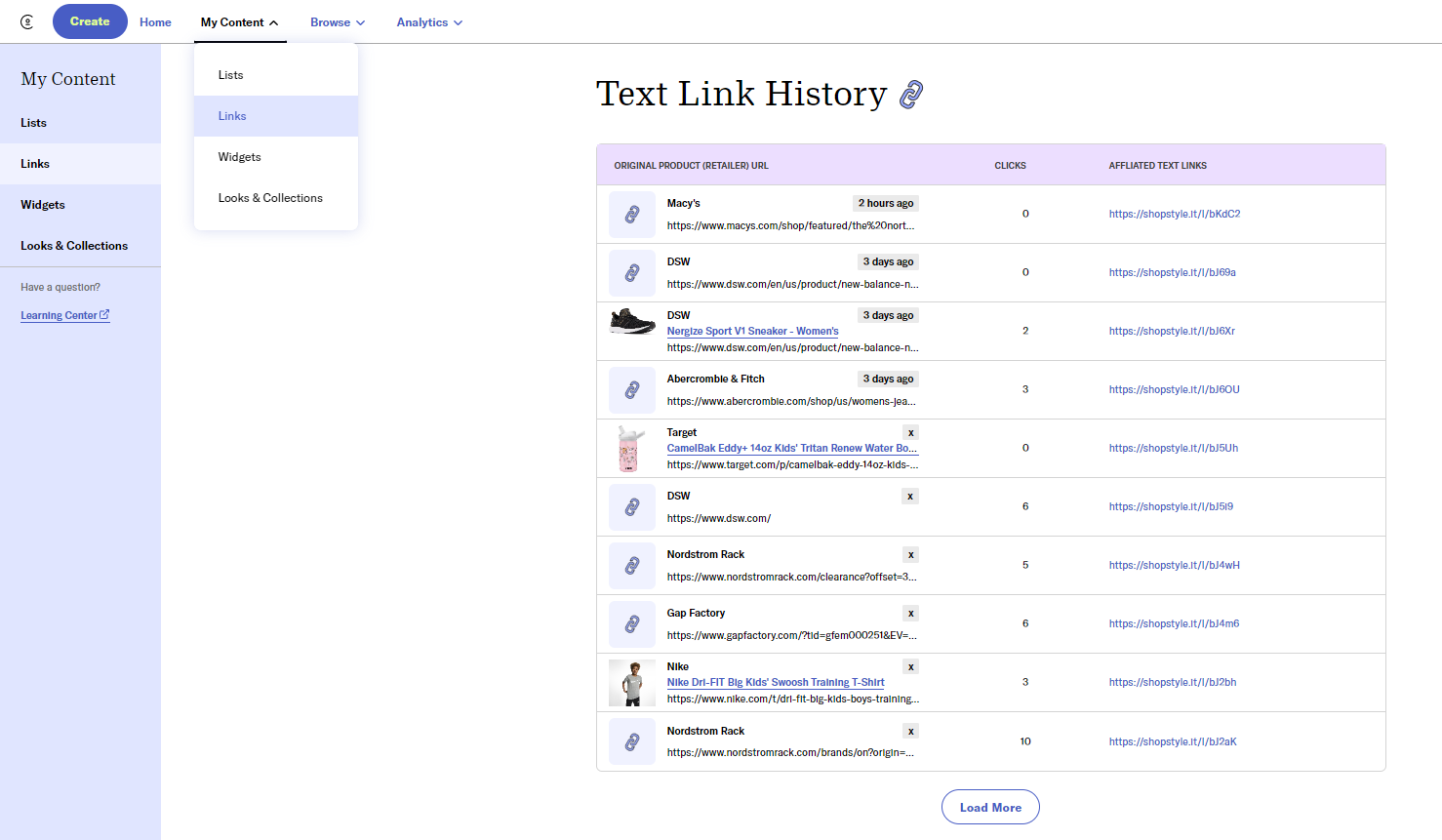The width and height of the screenshot is (1442, 840).
Task: Click the CLICKS column header
Action: [1010, 166]
